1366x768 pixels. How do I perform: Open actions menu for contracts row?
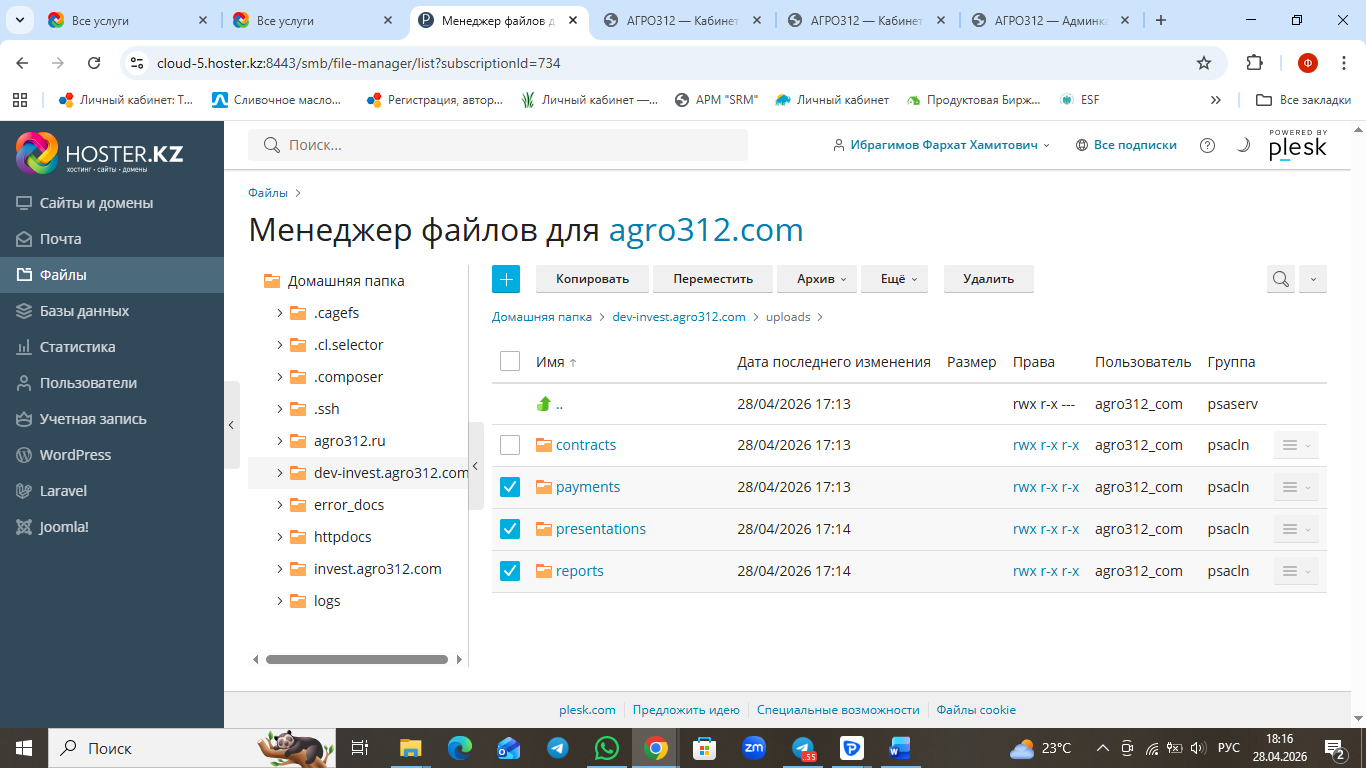pos(1296,445)
